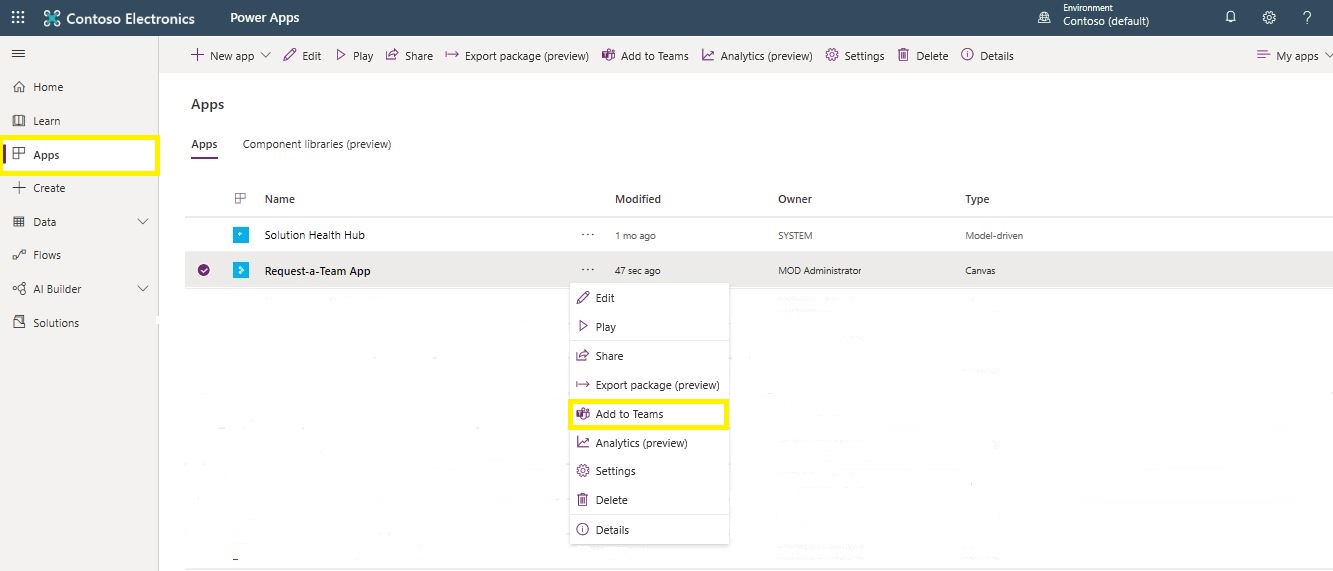Sort by the Name column header
The height and width of the screenshot is (571, 1333).
click(x=280, y=199)
